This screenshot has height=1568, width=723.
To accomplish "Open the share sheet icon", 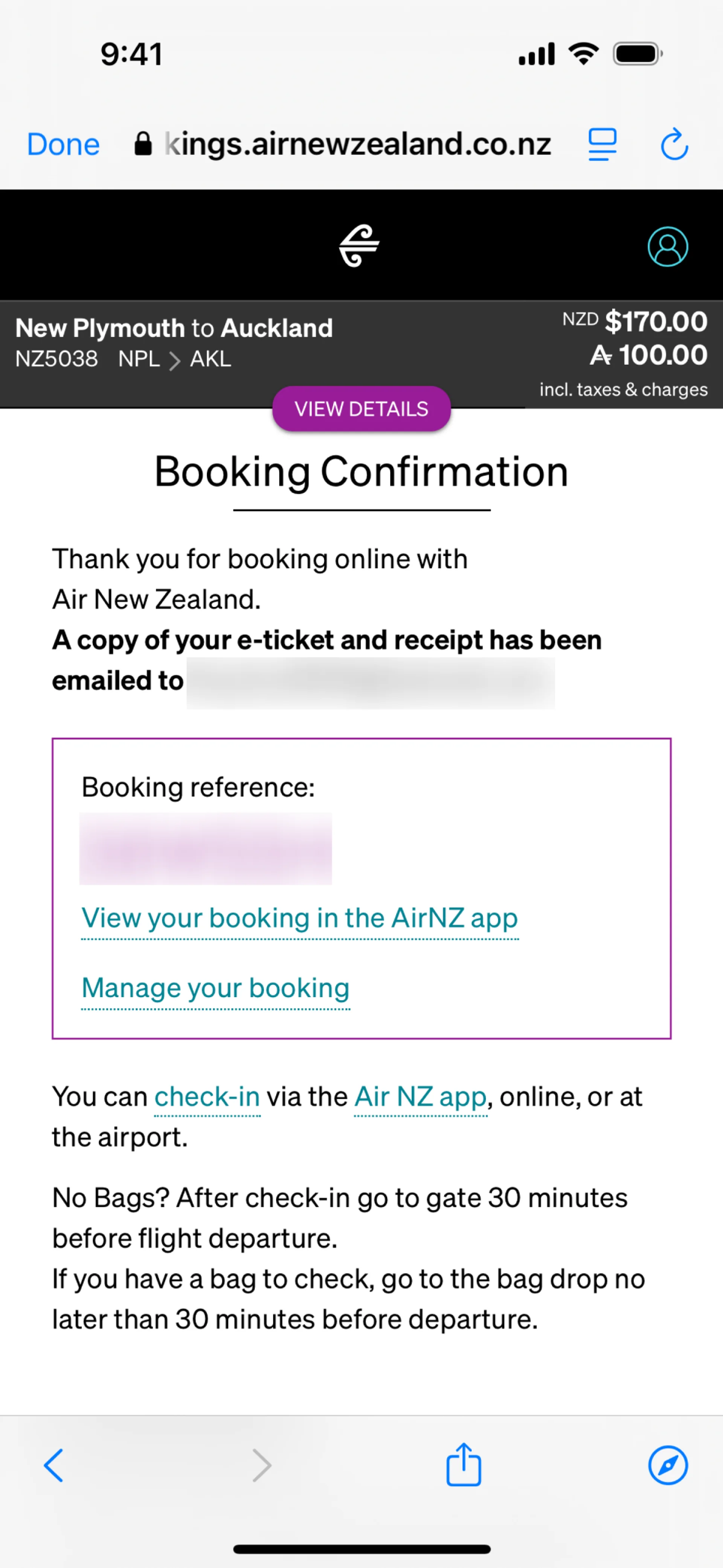I will pos(464,1464).
